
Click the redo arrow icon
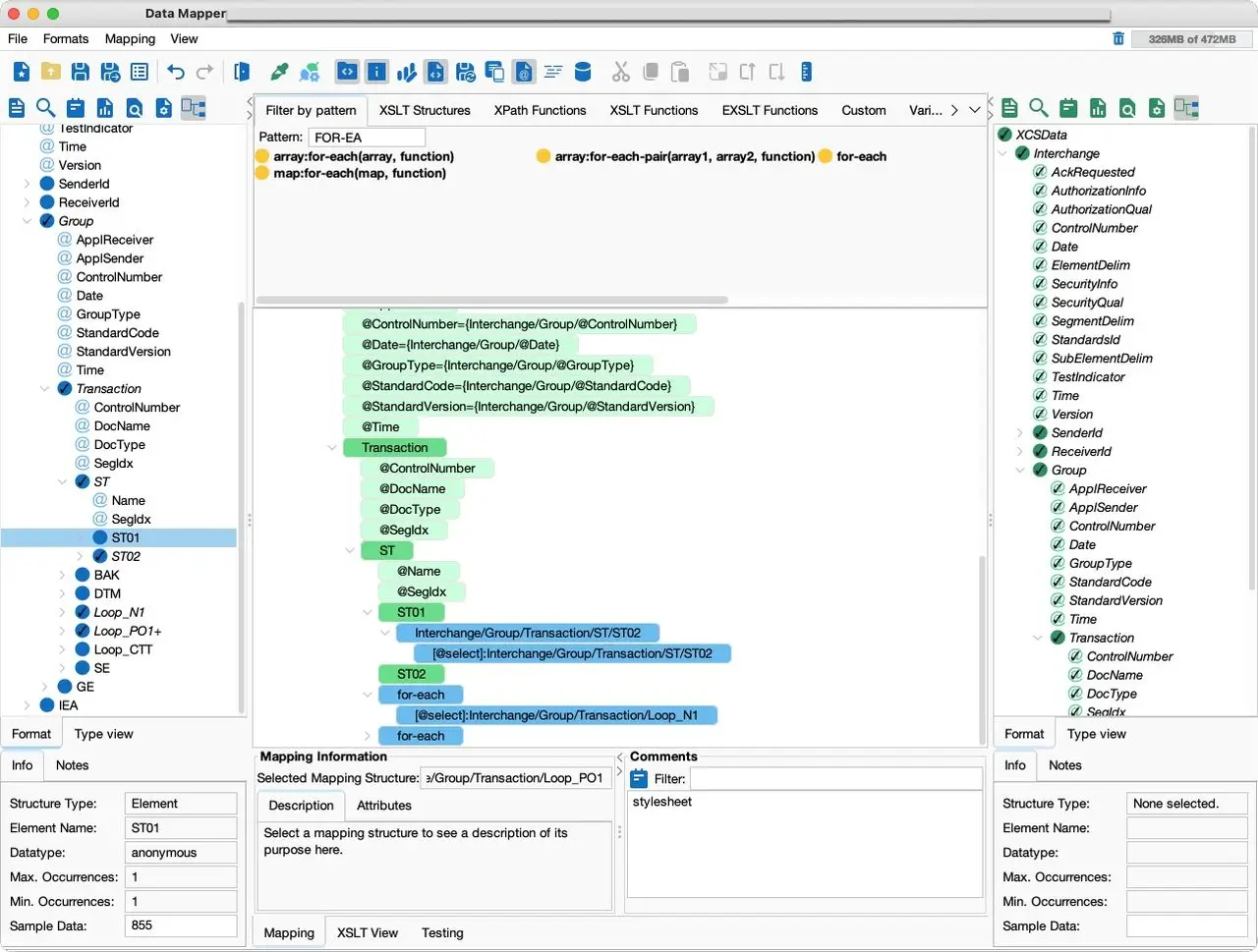coord(205,72)
